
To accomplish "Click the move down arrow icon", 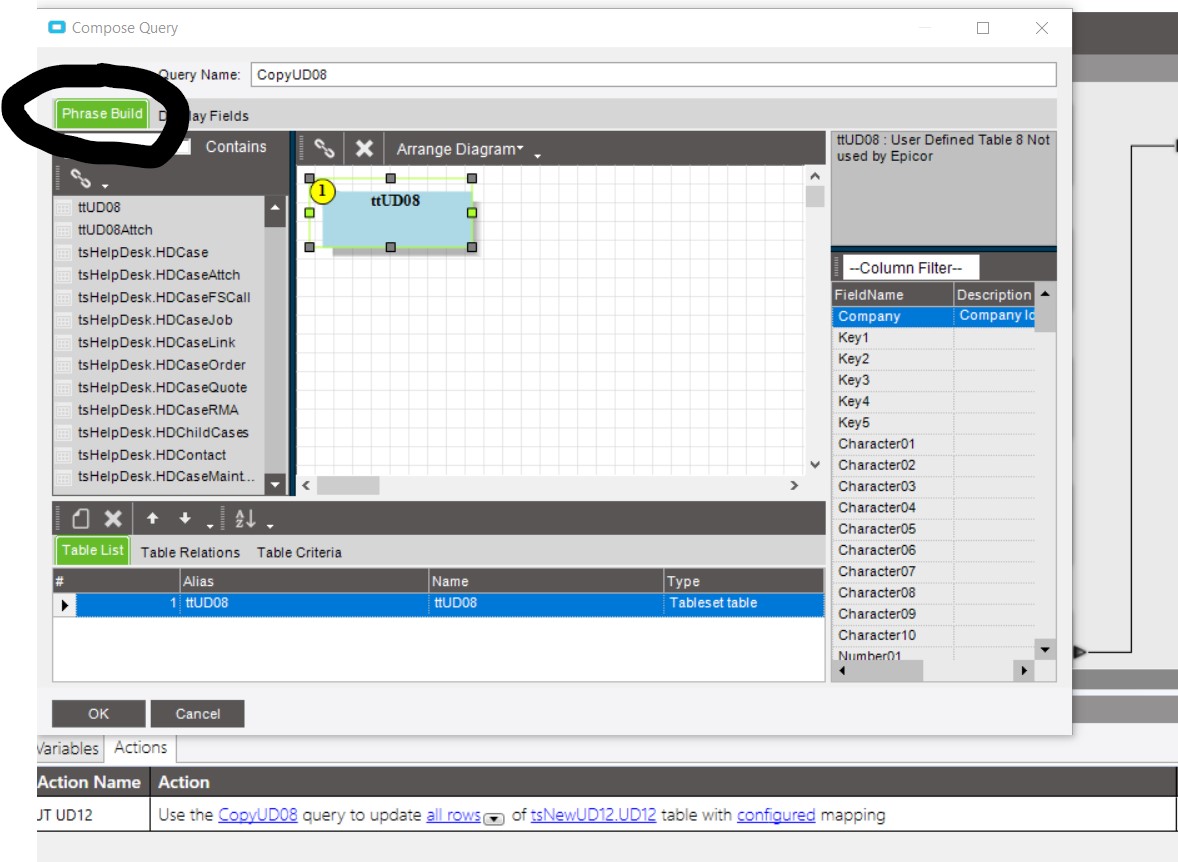I will pos(185,519).
